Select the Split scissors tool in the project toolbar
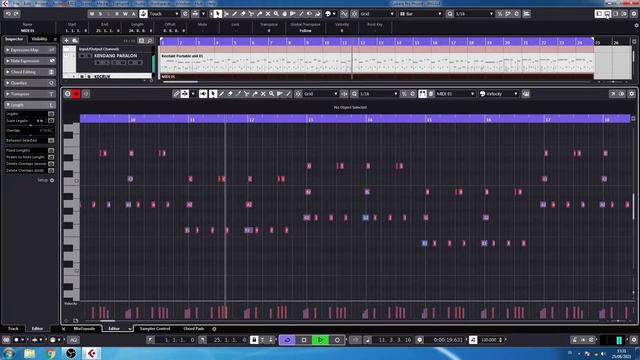 coord(251,13)
